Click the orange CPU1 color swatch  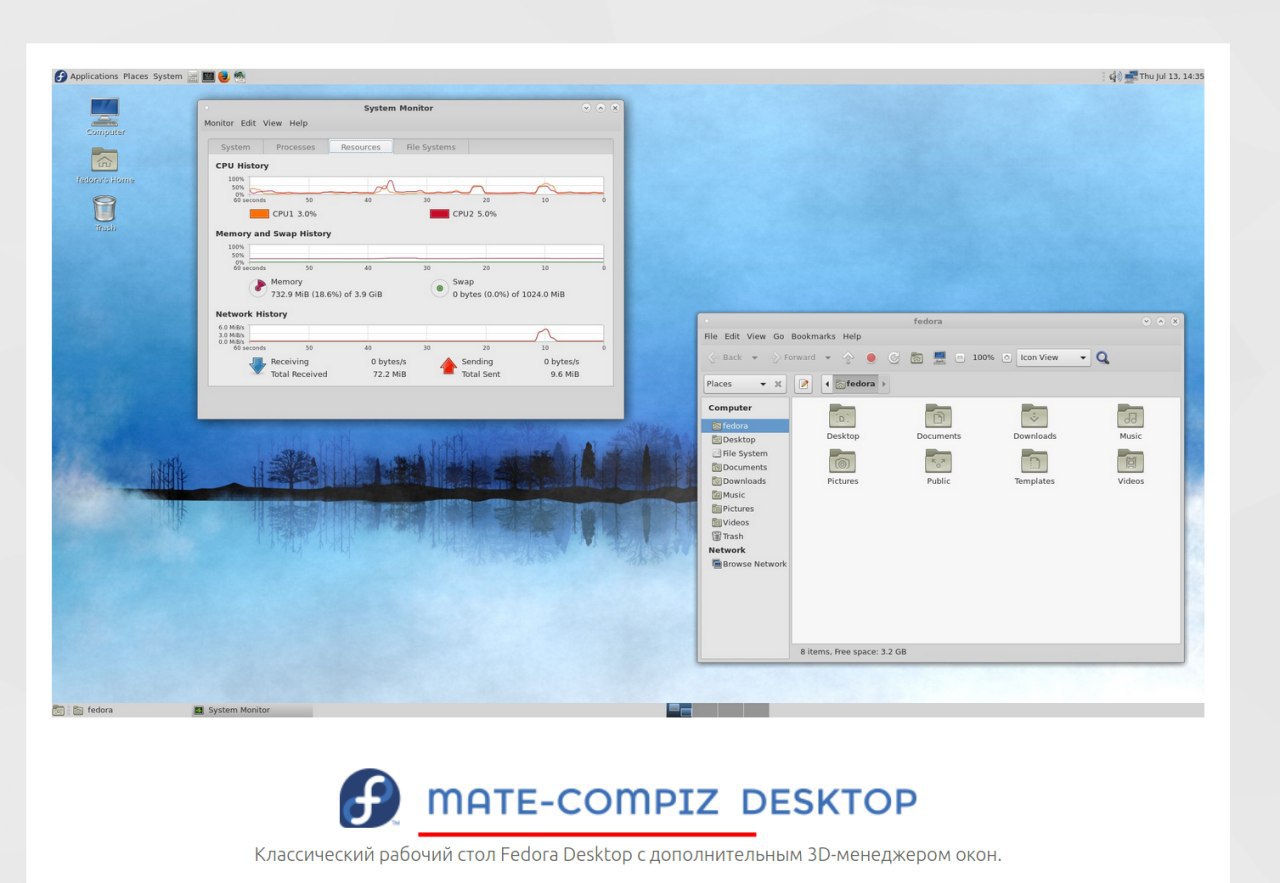tap(259, 214)
